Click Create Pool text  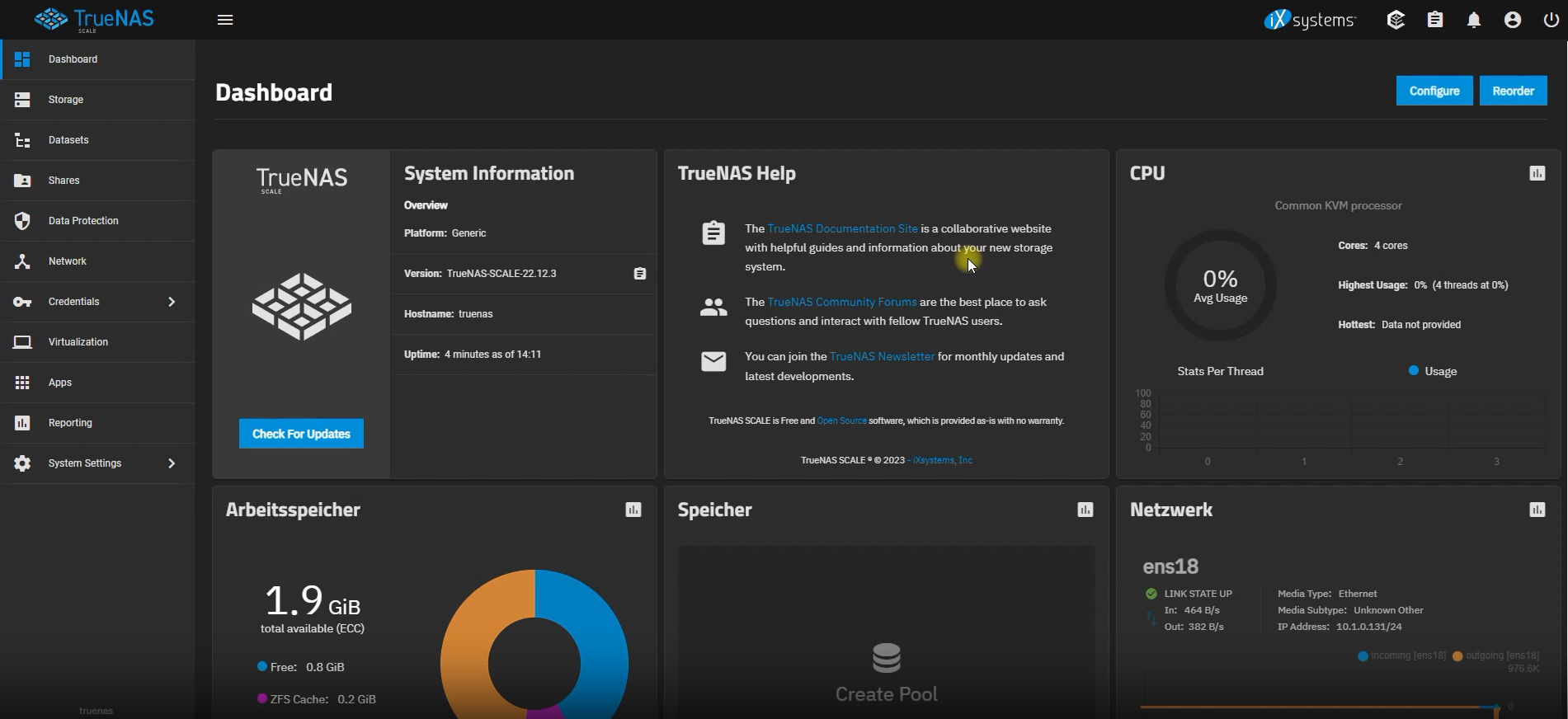point(887,694)
